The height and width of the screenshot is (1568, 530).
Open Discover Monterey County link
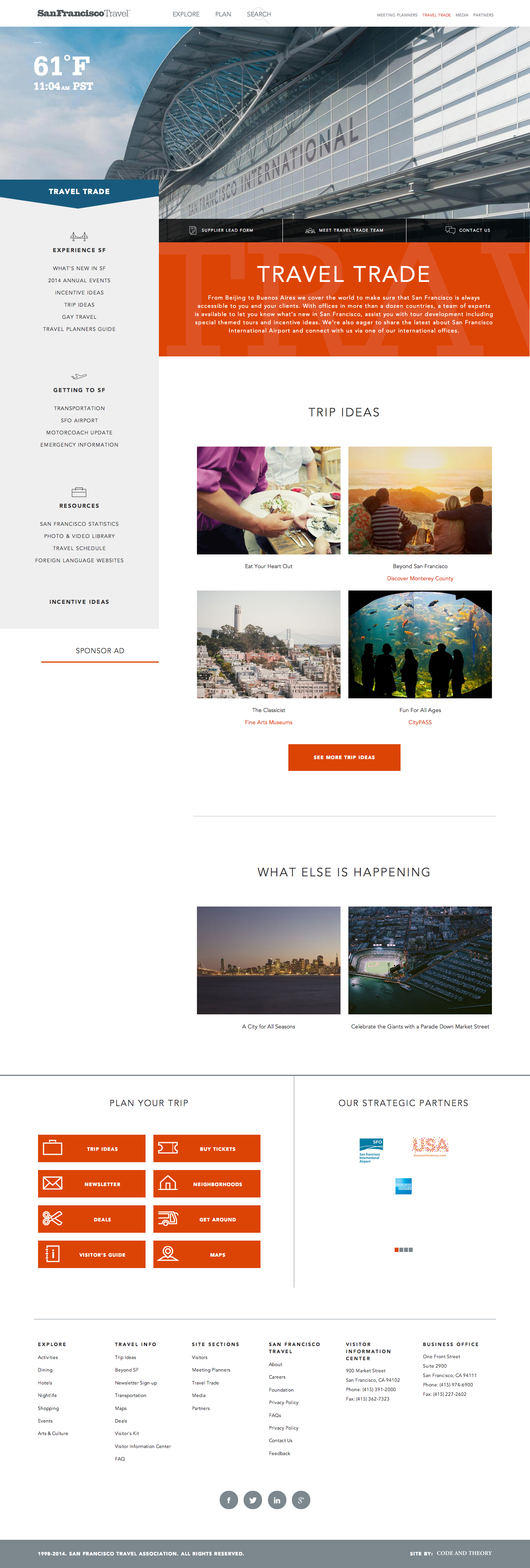420,578
